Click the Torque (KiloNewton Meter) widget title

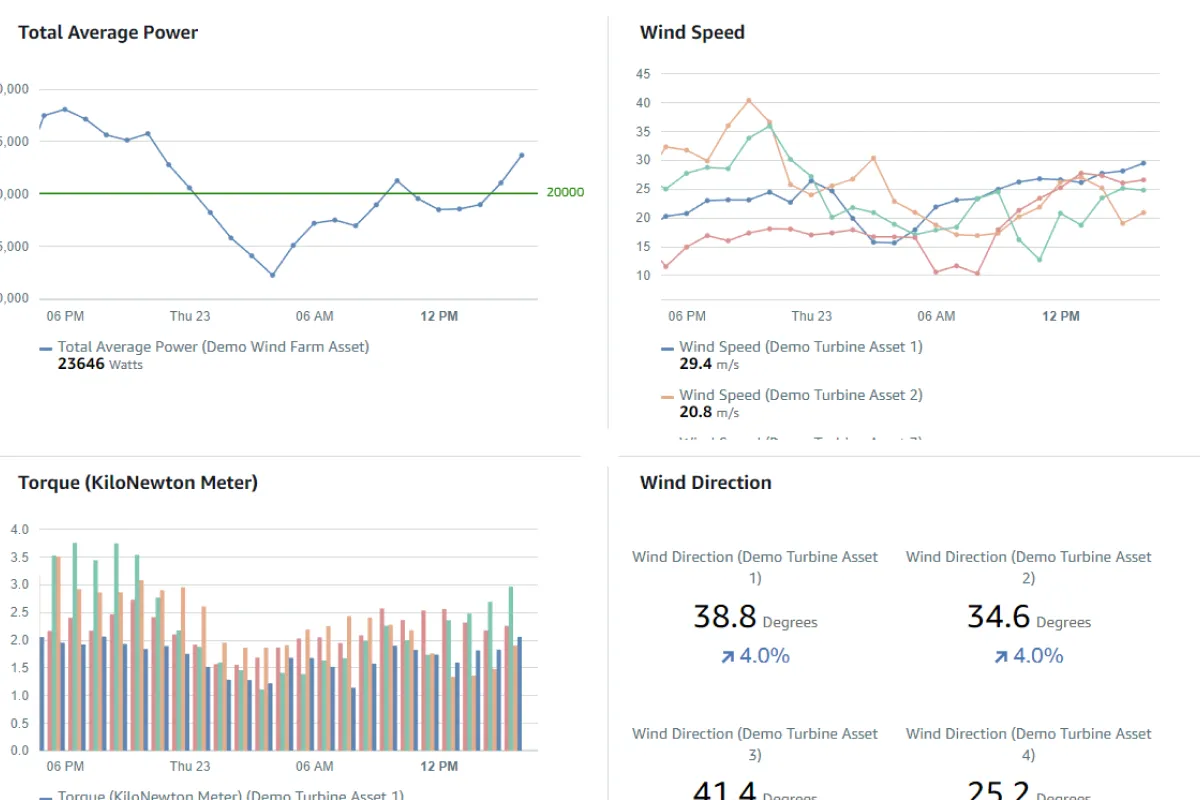point(138,483)
